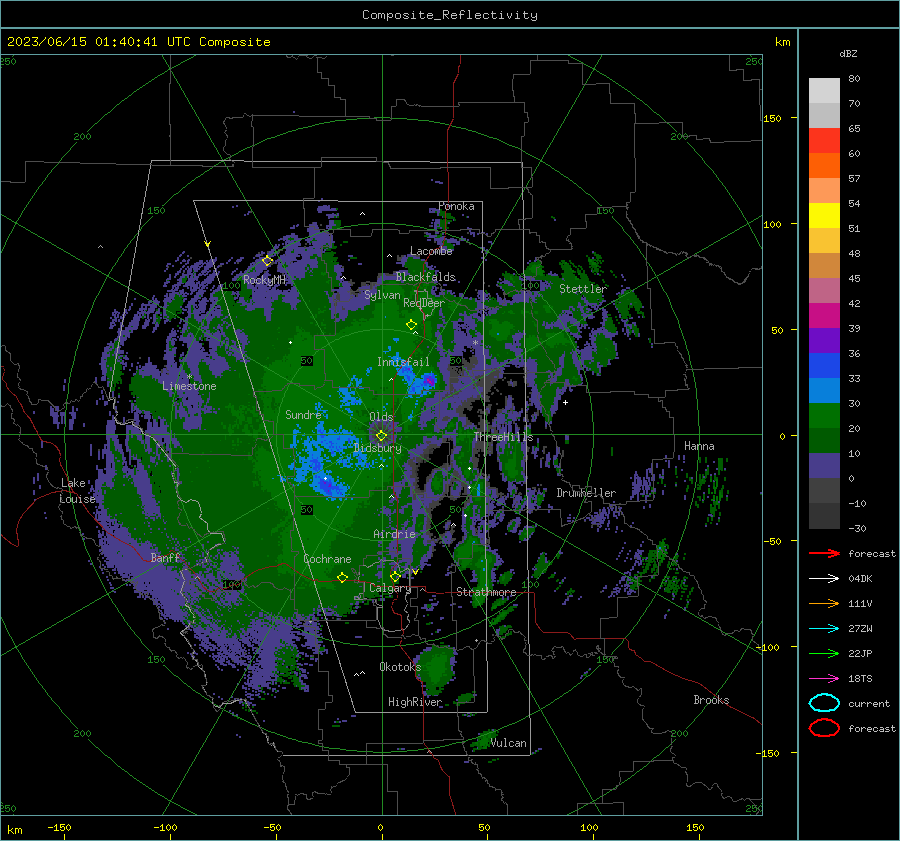The image size is (900, 841).
Task: Click the small magenta high-reflectivity cell near Innisfail
Action: [x=429, y=381]
